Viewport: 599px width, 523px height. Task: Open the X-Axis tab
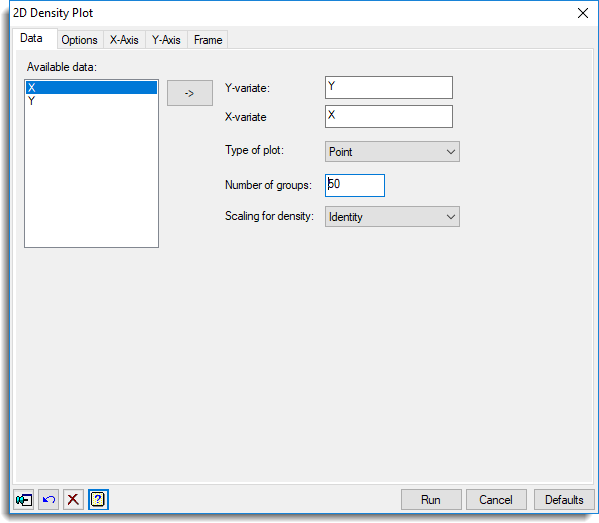coord(124,40)
